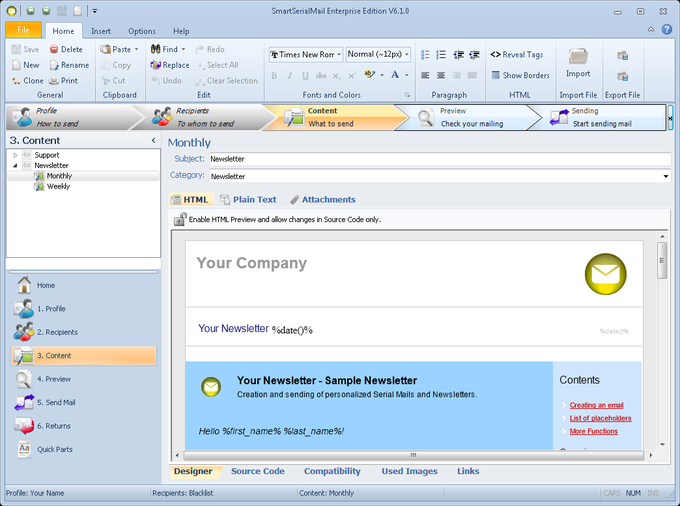This screenshot has width=680, height=506.
Task: Toggle Show Borders in HTML group
Action: coord(520,75)
